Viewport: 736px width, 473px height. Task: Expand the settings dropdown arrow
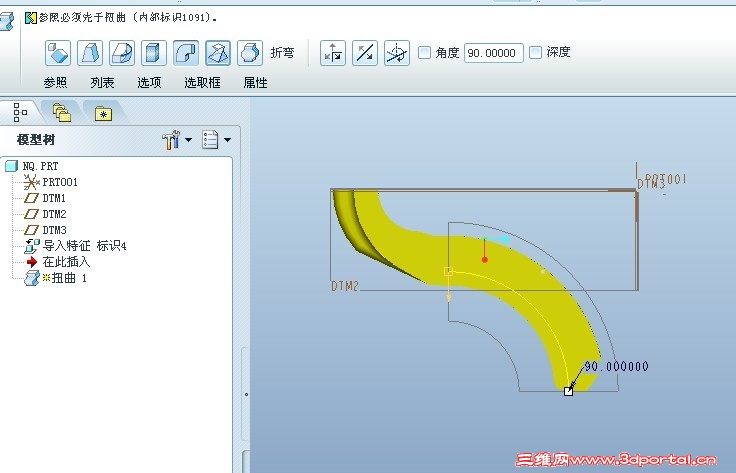pyautogui.click(x=188, y=139)
